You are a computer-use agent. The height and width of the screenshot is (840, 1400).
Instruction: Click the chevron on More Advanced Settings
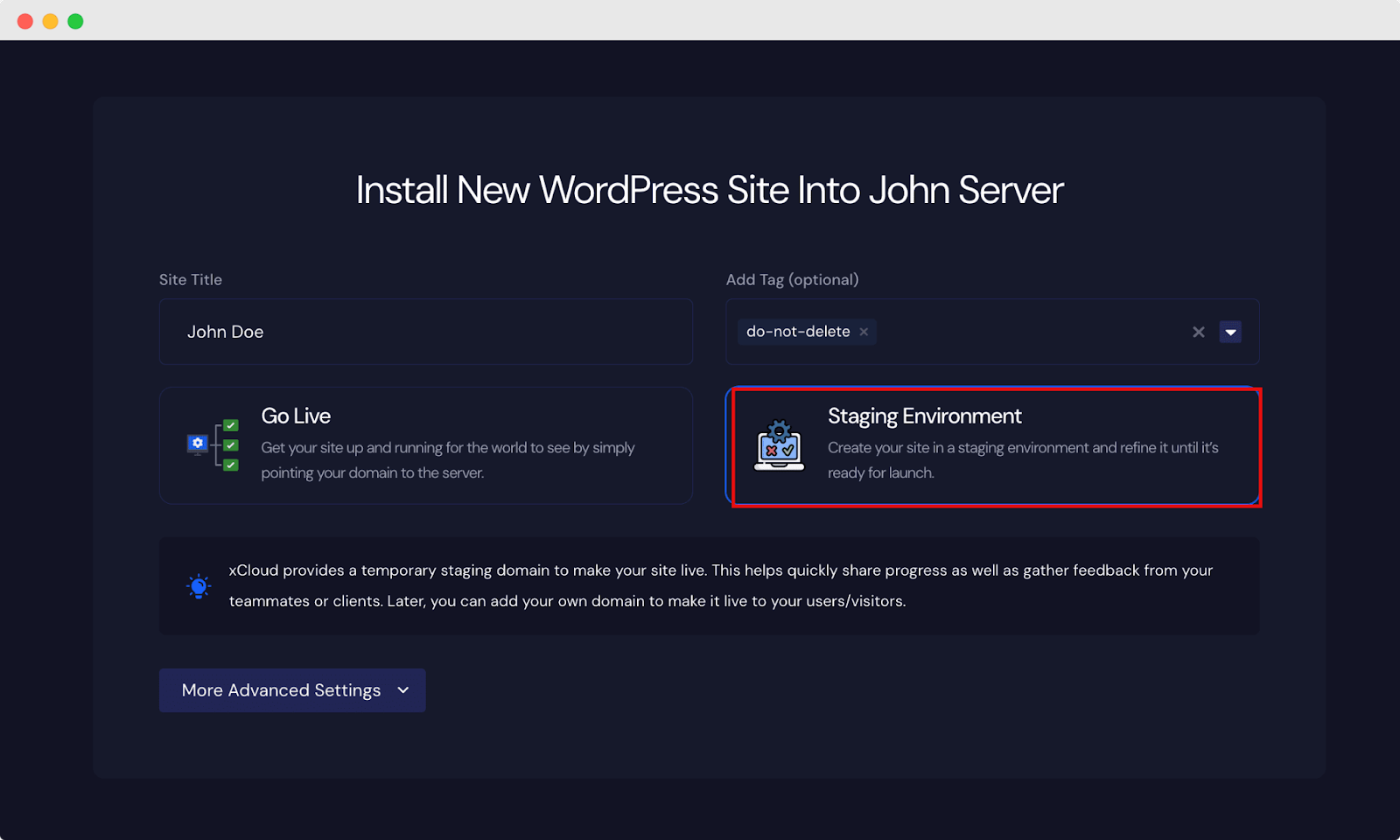[x=402, y=690]
